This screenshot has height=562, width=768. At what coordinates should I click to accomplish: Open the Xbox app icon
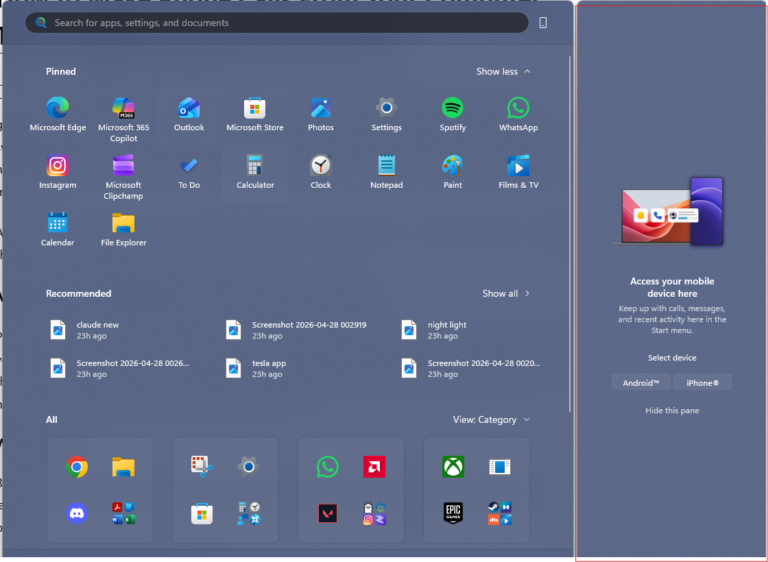tap(453, 466)
